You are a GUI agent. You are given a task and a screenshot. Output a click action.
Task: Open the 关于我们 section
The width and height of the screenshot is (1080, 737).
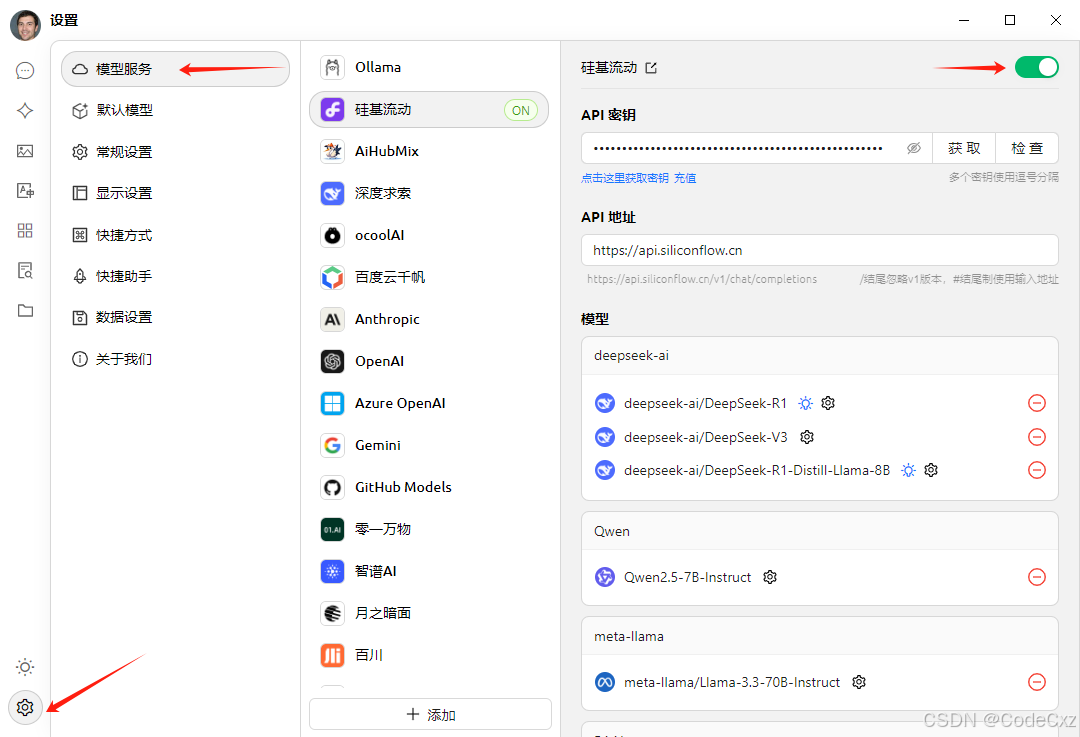176,359
